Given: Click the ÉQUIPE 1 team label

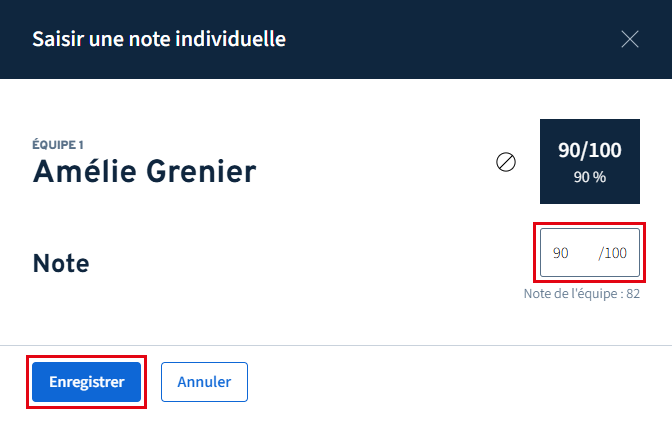Looking at the screenshot, I should click(58, 145).
